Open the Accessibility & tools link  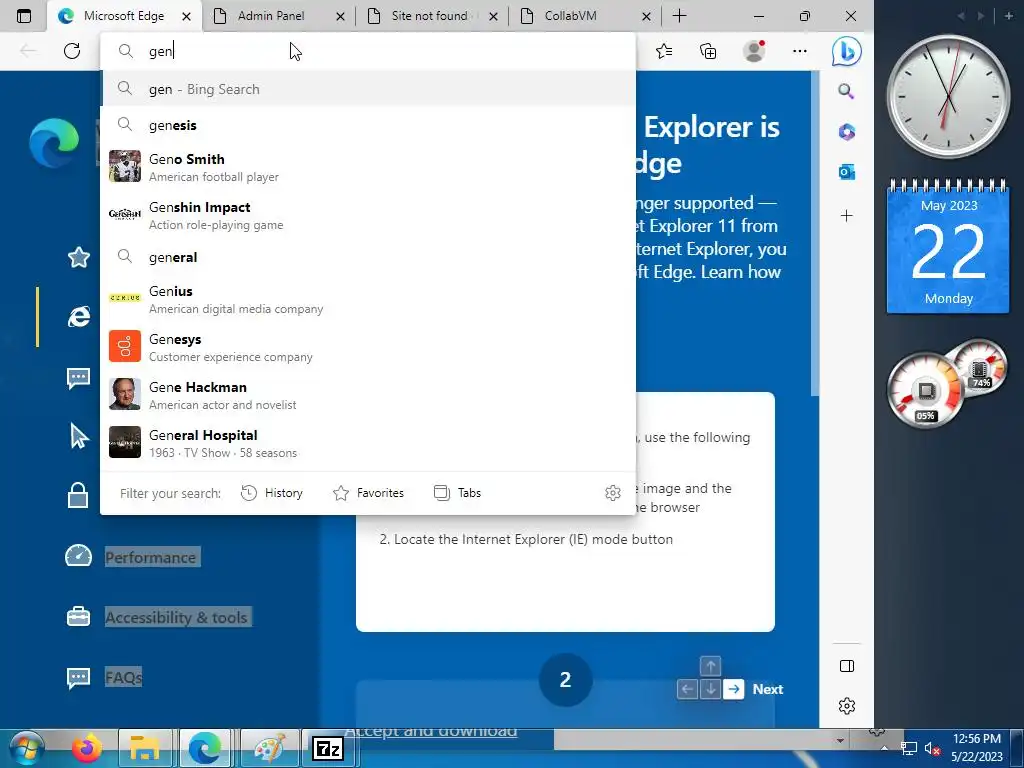click(x=176, y=617)
